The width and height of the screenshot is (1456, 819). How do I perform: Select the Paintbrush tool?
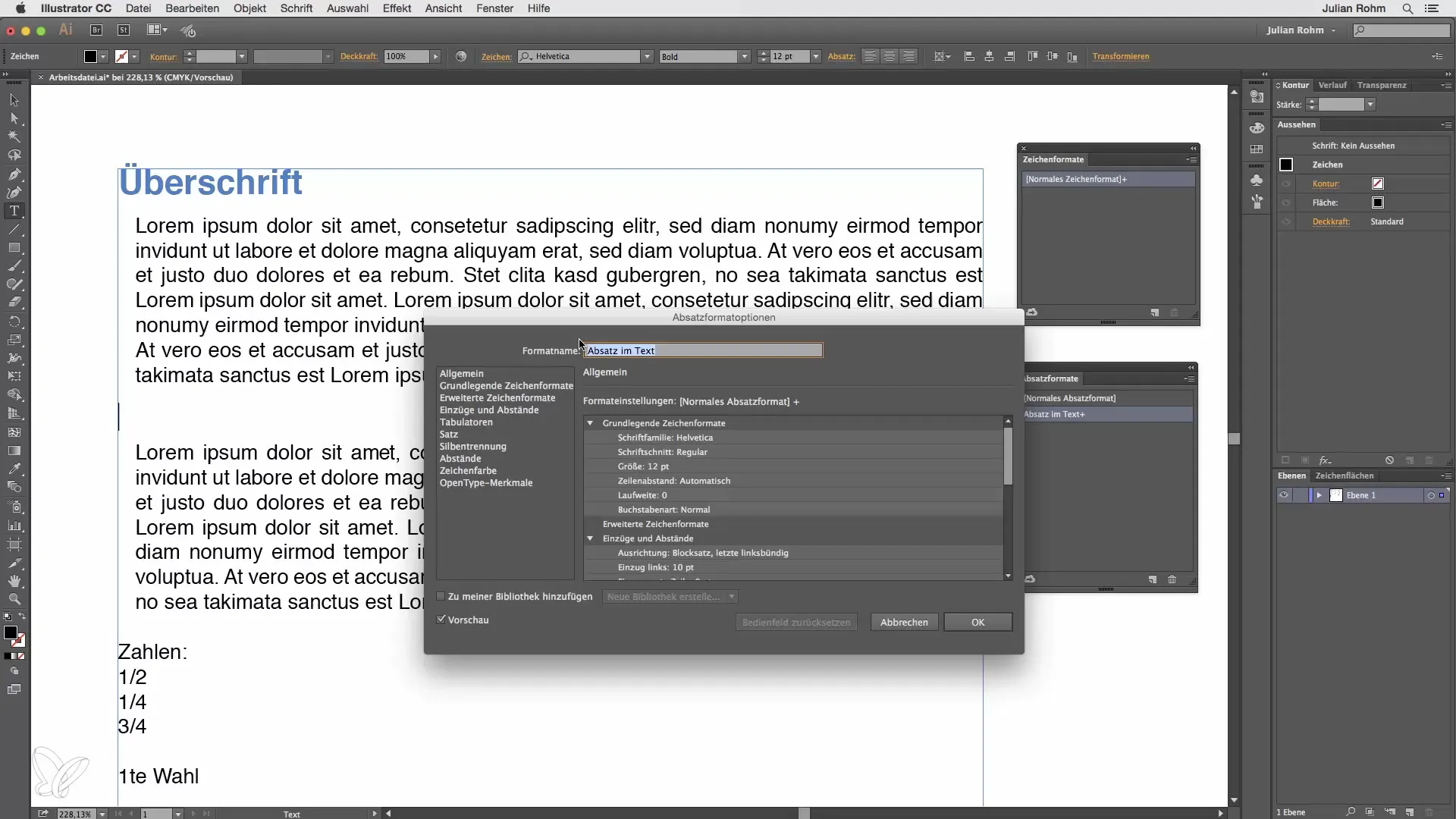(x=14, y=266)
